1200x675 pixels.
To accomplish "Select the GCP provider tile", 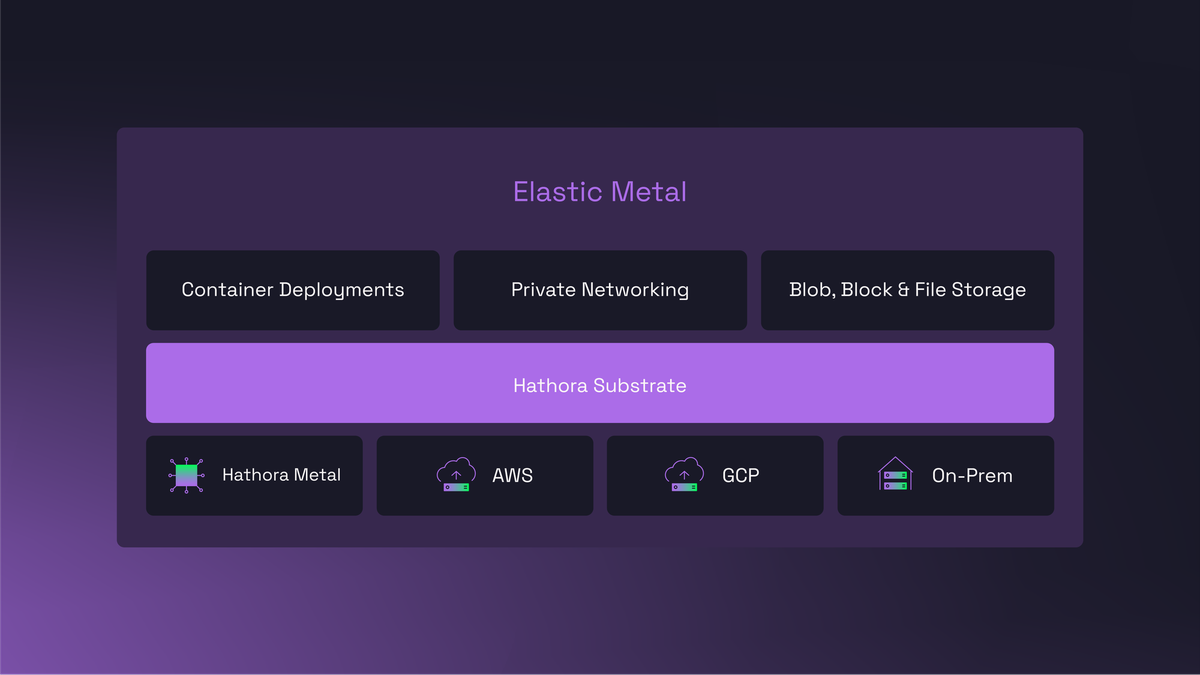I will tap(714, 475).
